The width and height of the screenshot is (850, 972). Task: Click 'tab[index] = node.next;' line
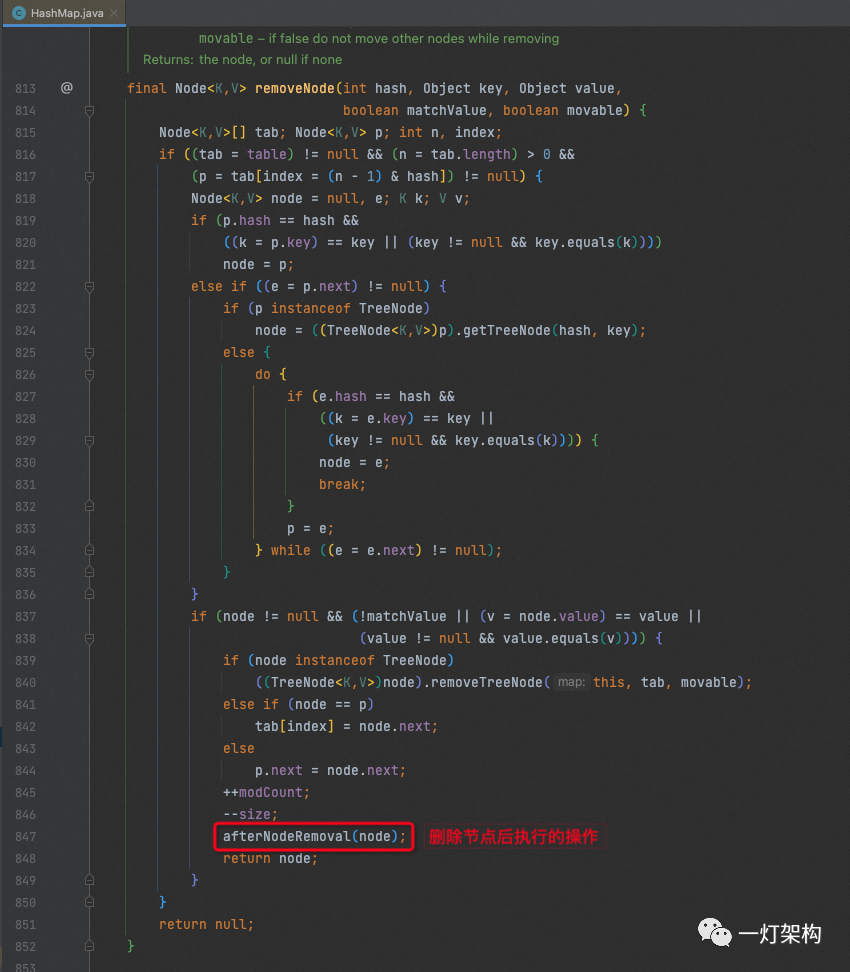coord(346,727)
